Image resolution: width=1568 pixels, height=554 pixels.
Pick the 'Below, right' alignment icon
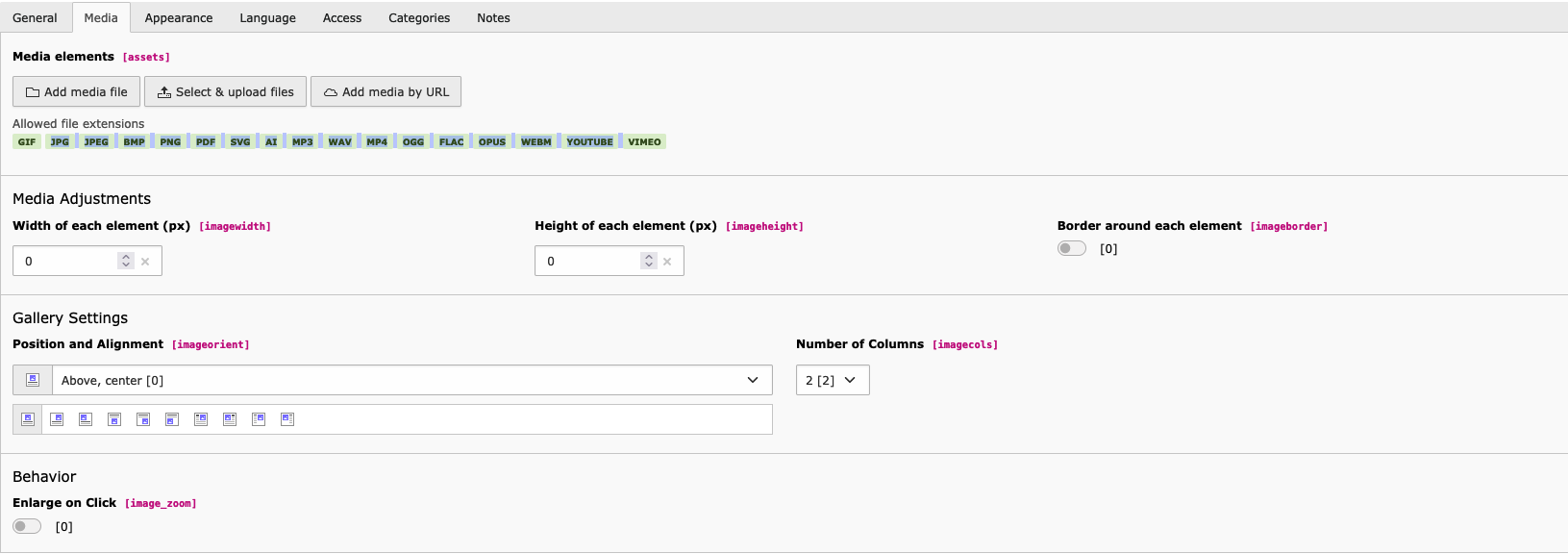tap(143, 419)
